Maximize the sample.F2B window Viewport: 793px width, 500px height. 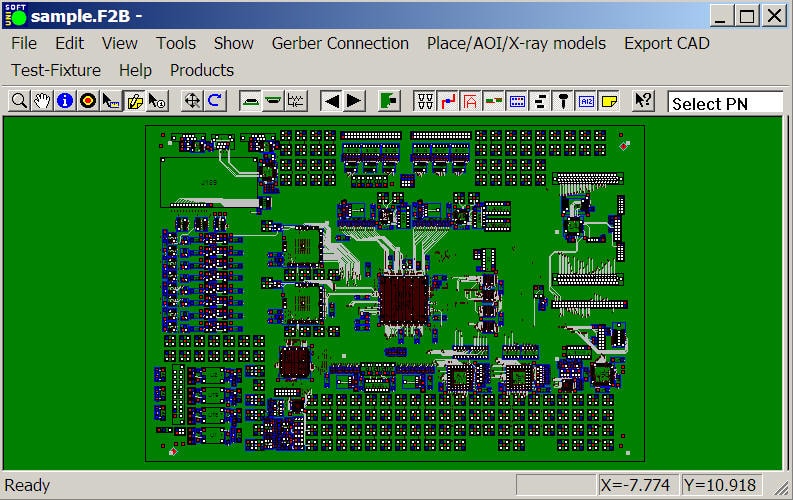click(747, 16)
